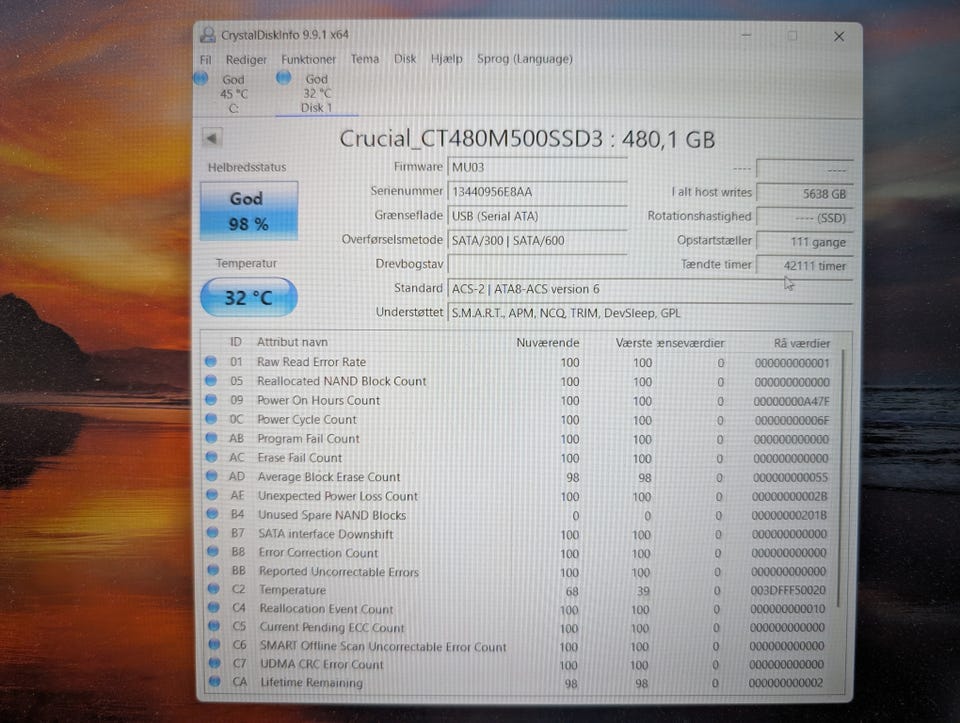Click the status dot for Program Fail Count
This screenshot has width=960, height=723.
pos(212,438)
